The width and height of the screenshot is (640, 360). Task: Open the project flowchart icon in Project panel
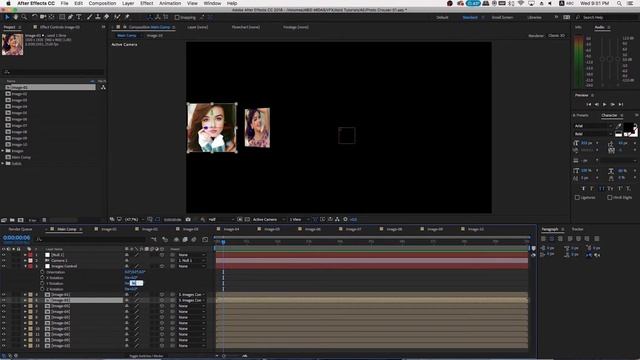click(103, 87)
